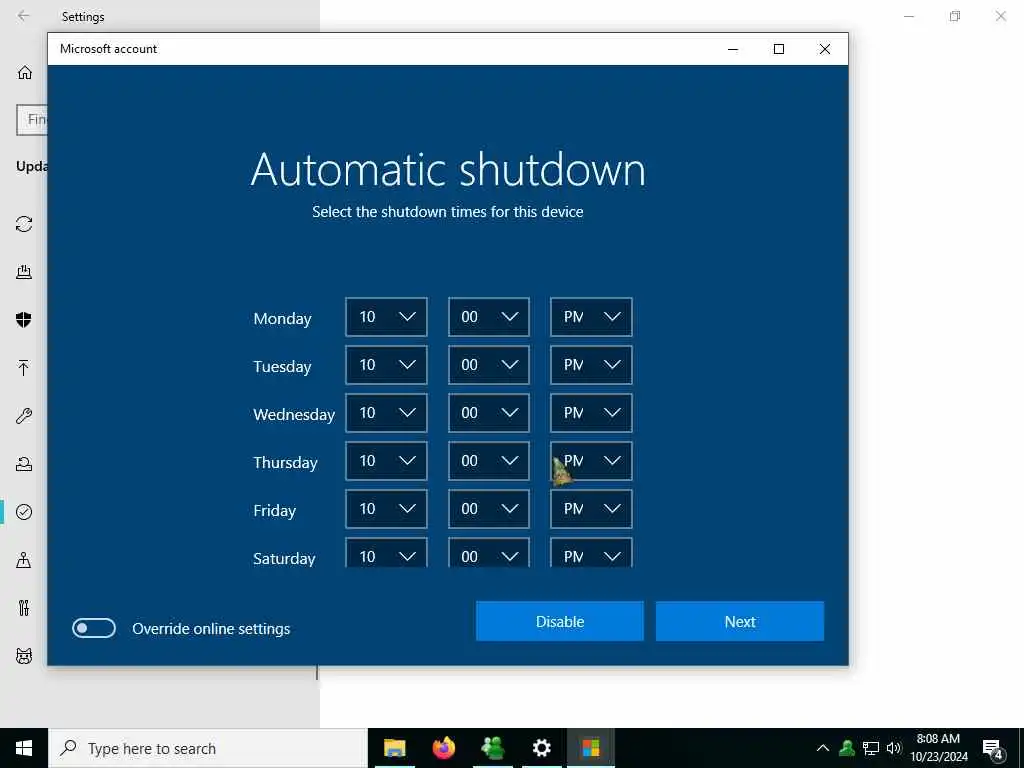This screenshot has width=1024, height=768.
Task: Click Find a setting box in Settings
Action: point(32,120)
